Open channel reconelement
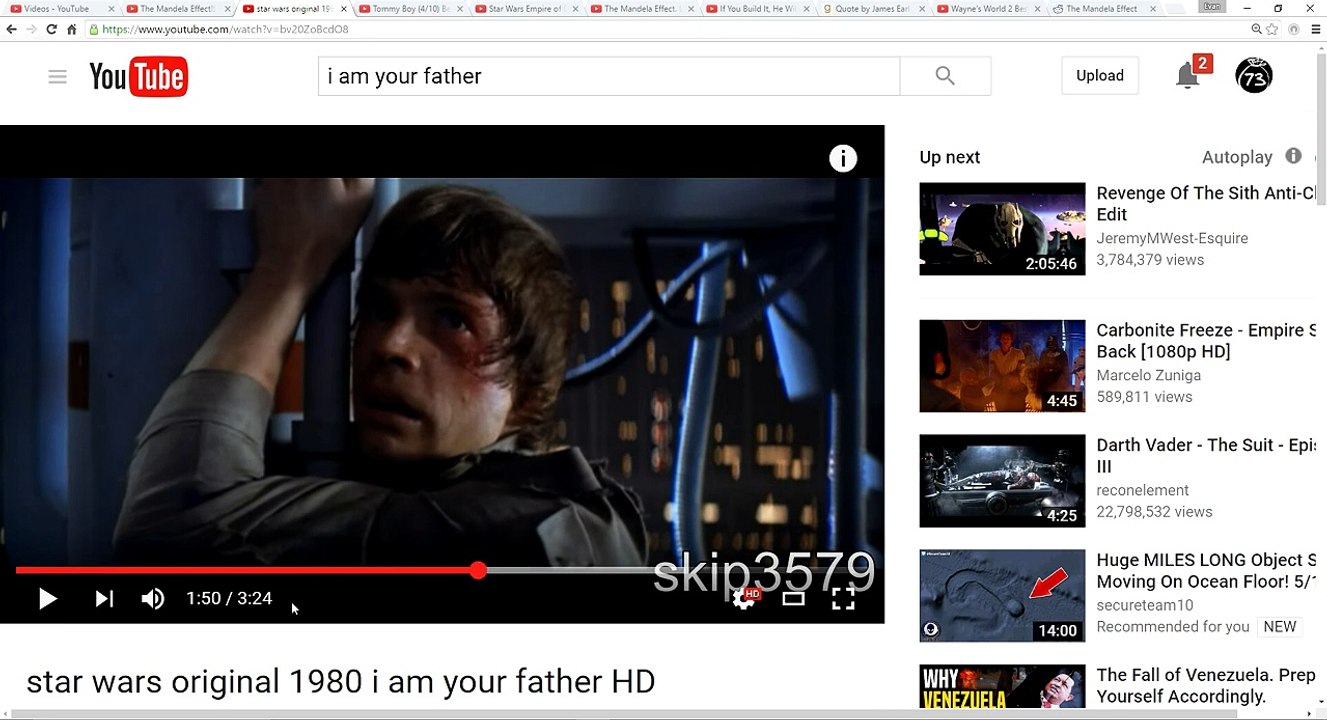1327x720 pixels. [x=1142, y=490]
